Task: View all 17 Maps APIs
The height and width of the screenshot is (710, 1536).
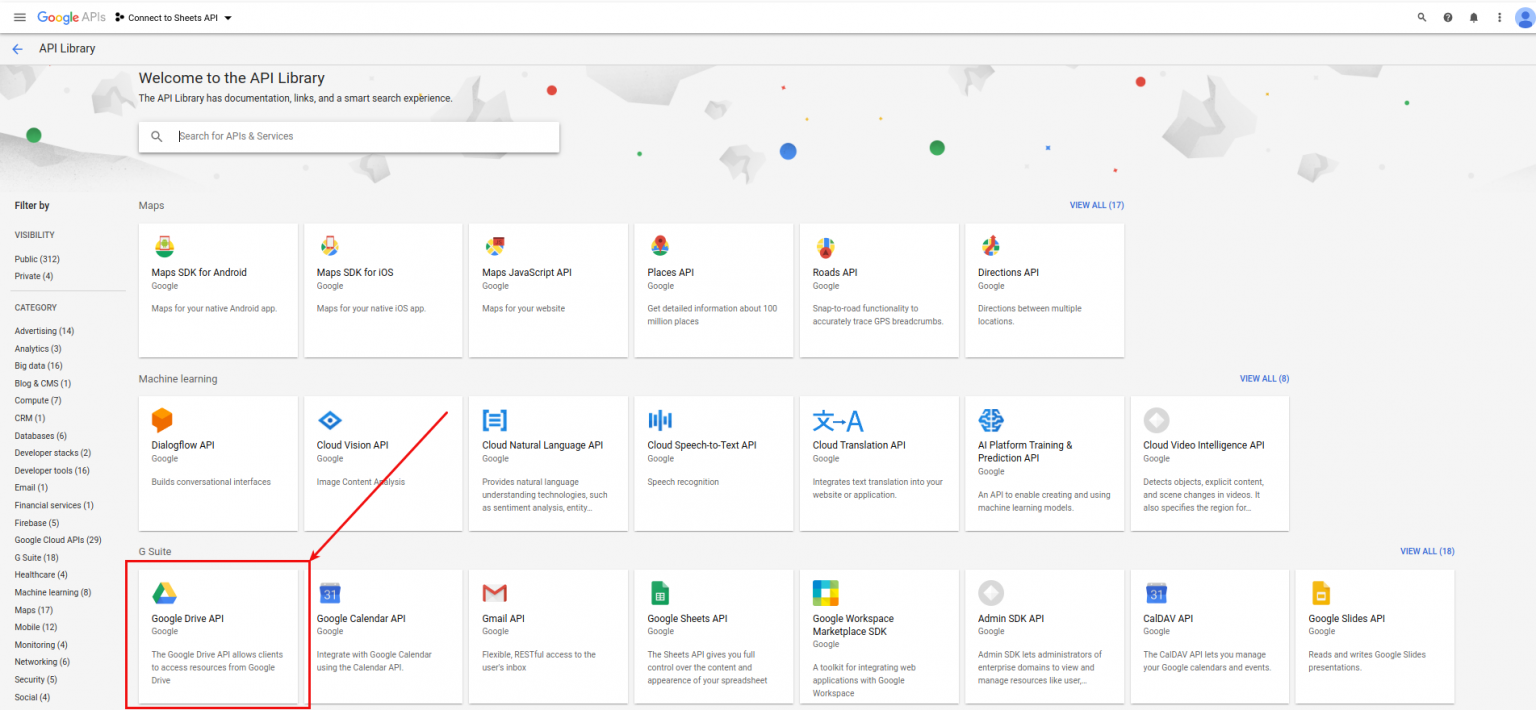Action: (1097, 205)
